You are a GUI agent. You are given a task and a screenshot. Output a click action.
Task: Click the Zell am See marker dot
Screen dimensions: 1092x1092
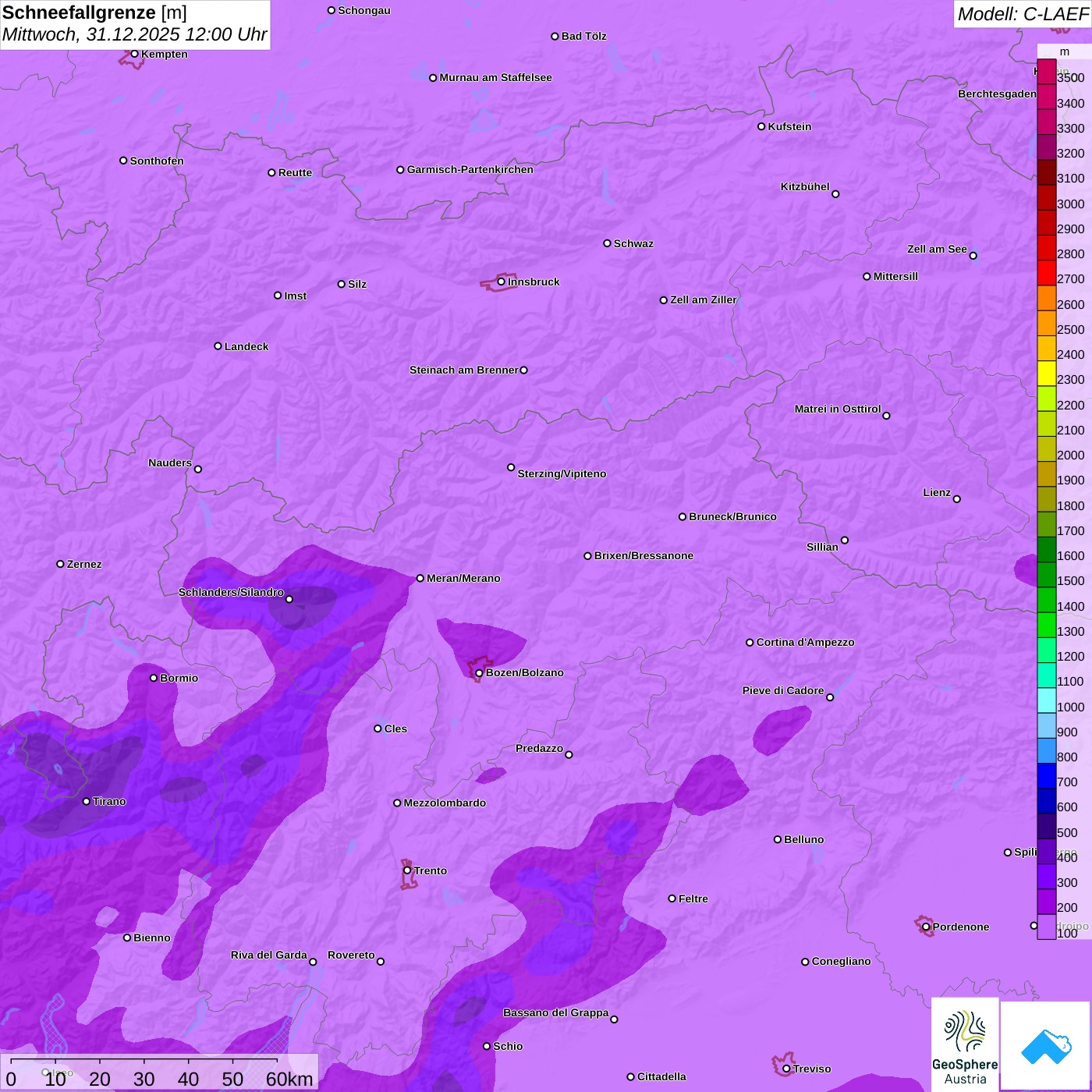click(x=973, y=256)
